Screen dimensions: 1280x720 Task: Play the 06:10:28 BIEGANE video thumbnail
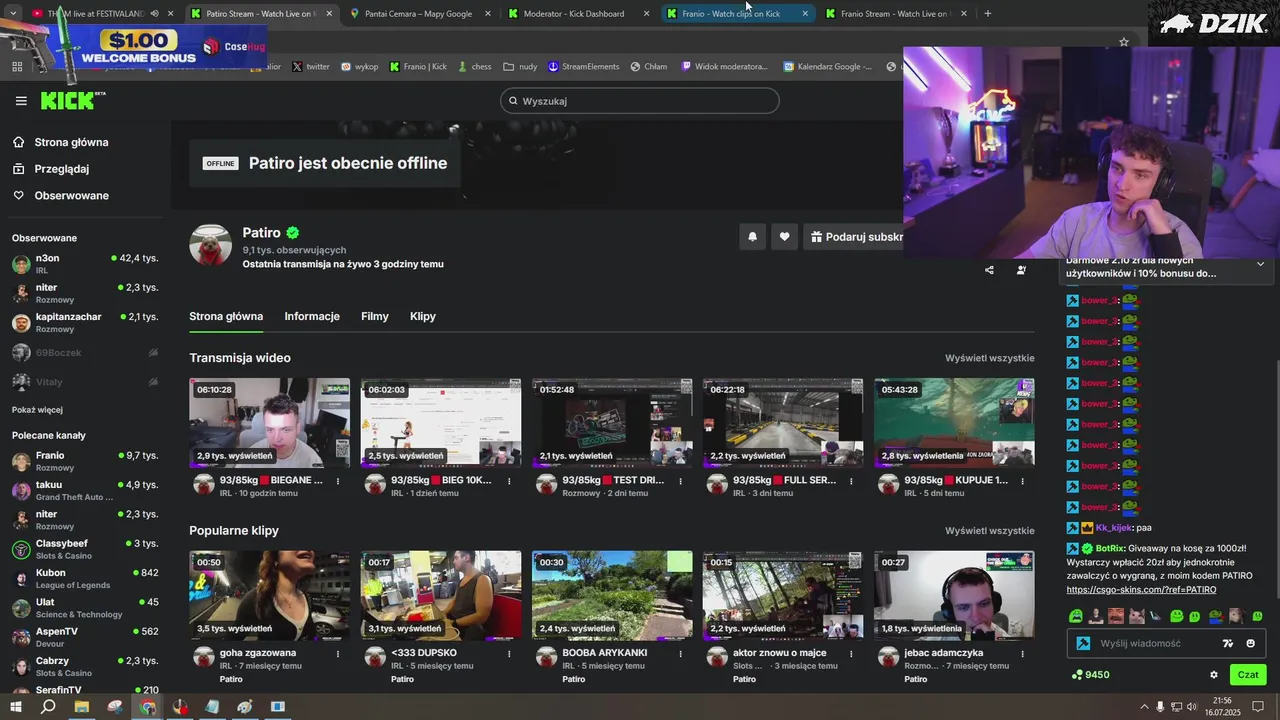(x=269, y=423)
